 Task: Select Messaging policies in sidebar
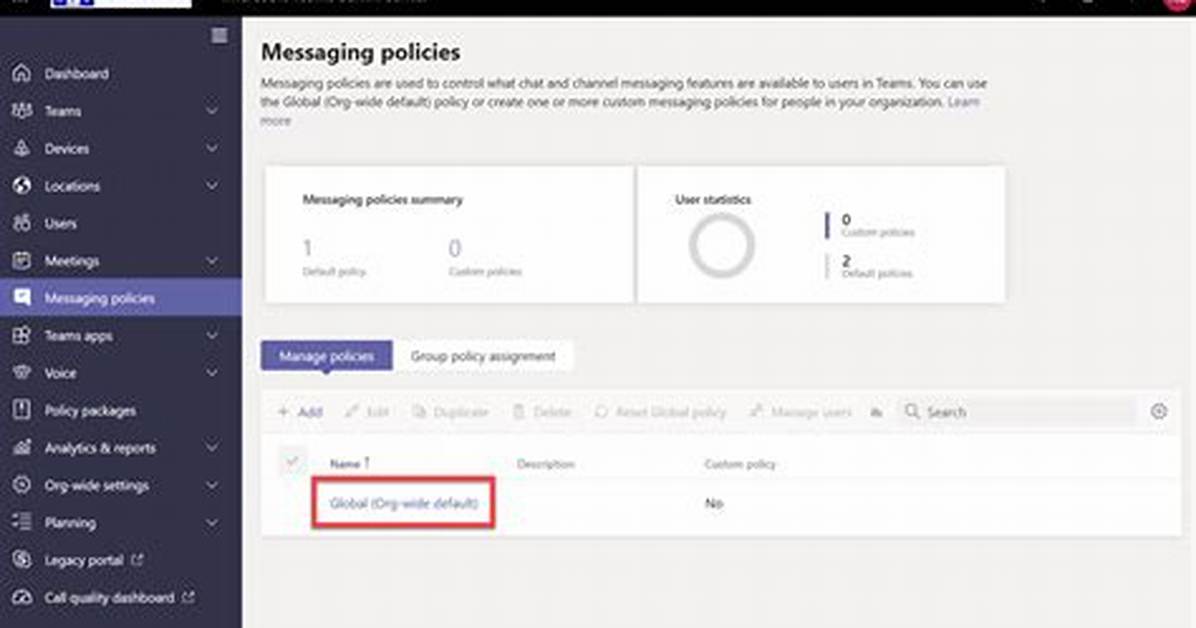121,298
